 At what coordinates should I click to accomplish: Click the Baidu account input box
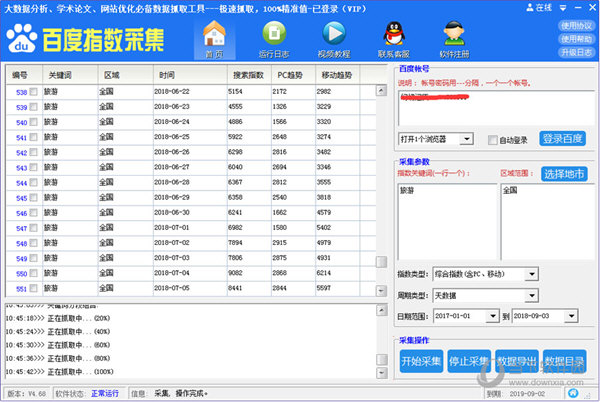[x=496, y=108]
